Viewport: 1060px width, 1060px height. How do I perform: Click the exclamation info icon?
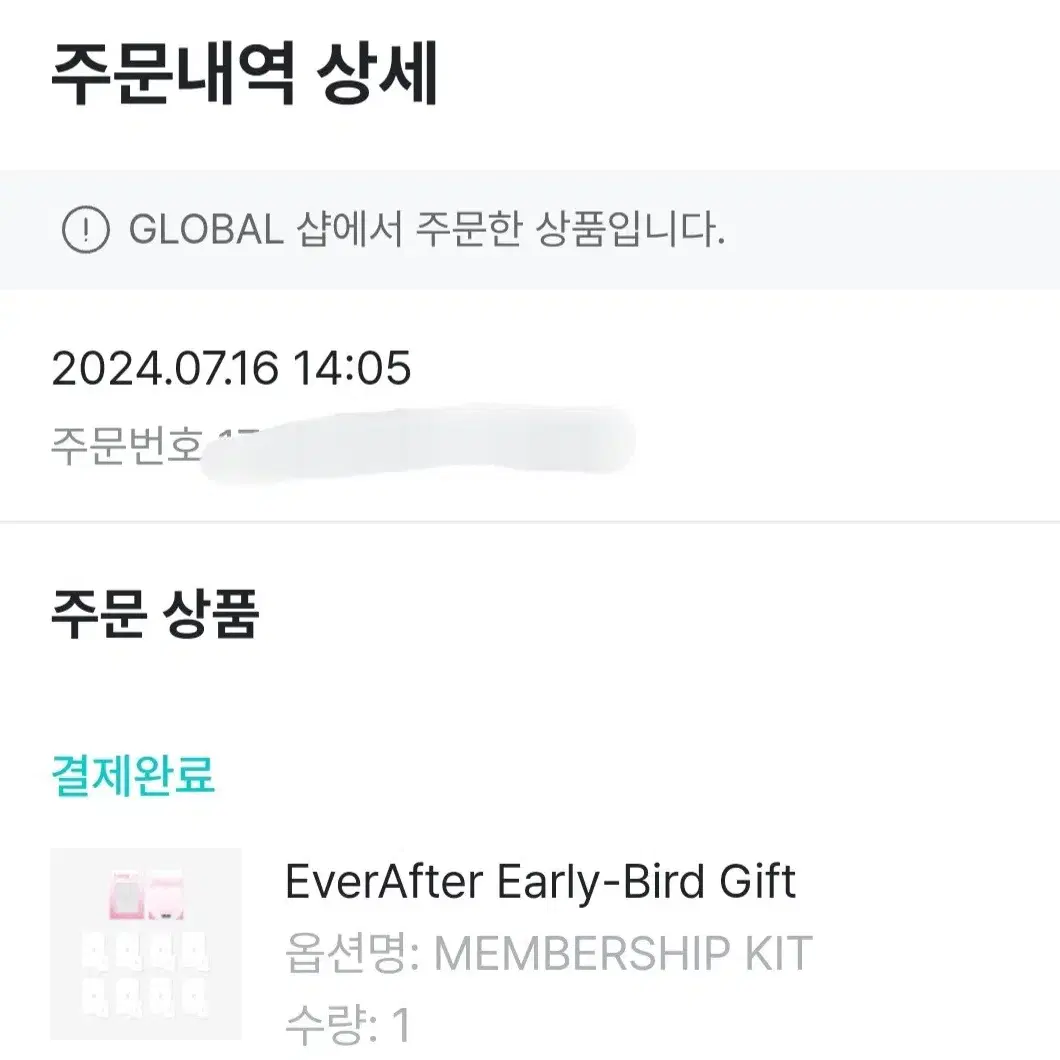[x=86, y=230]
